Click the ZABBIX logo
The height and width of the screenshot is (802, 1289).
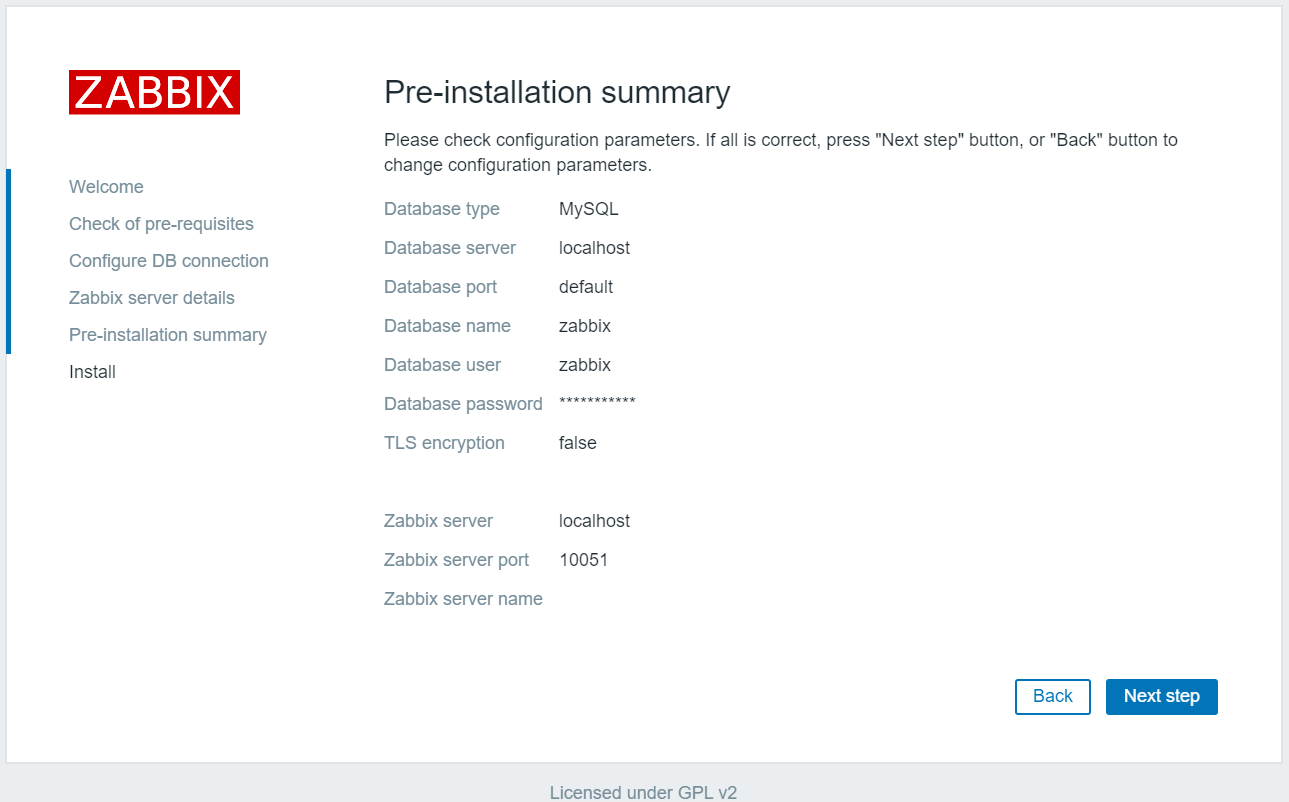[153, 92]
